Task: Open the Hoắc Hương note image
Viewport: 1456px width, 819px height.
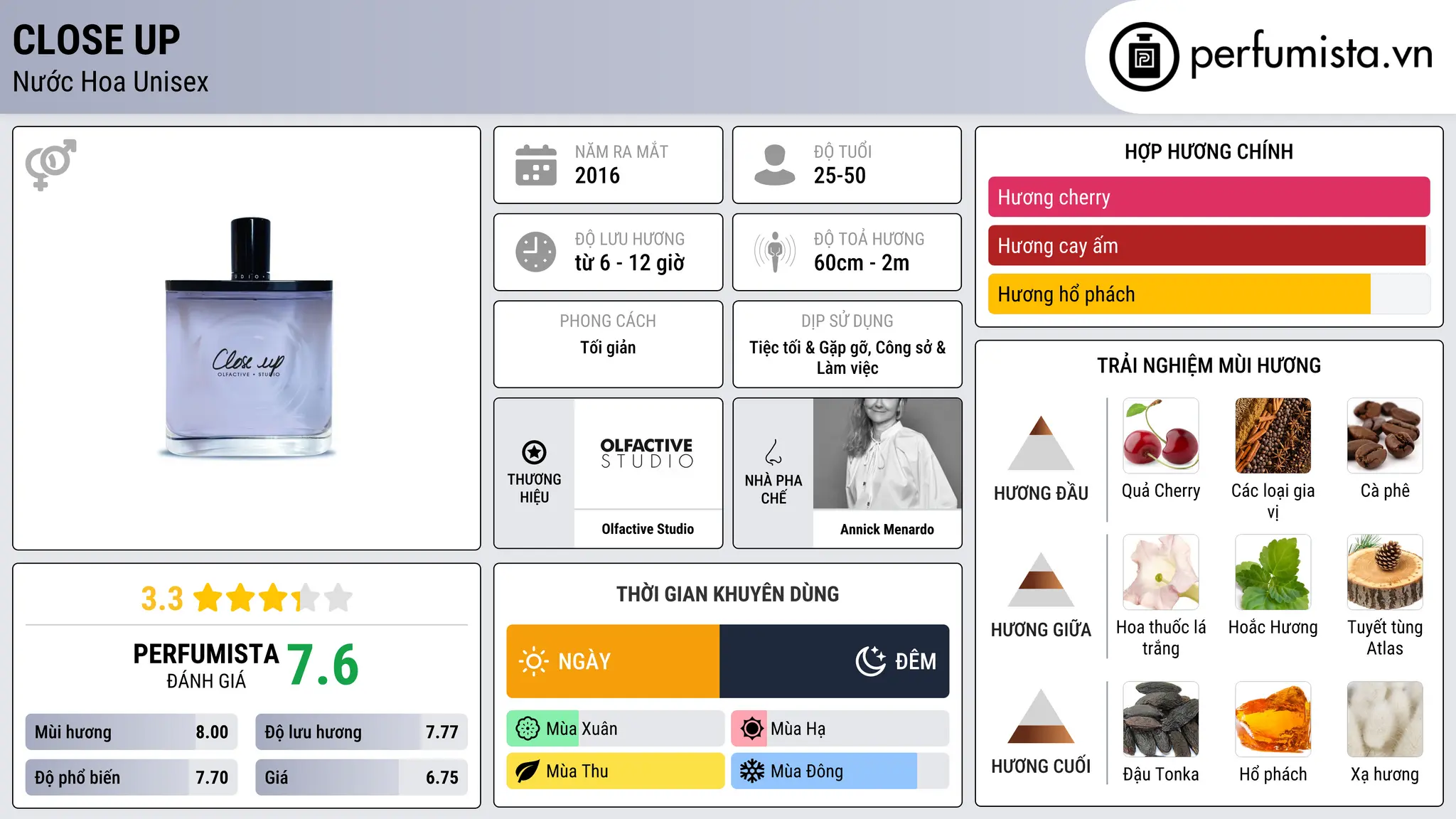Action: click(1273, 572)
